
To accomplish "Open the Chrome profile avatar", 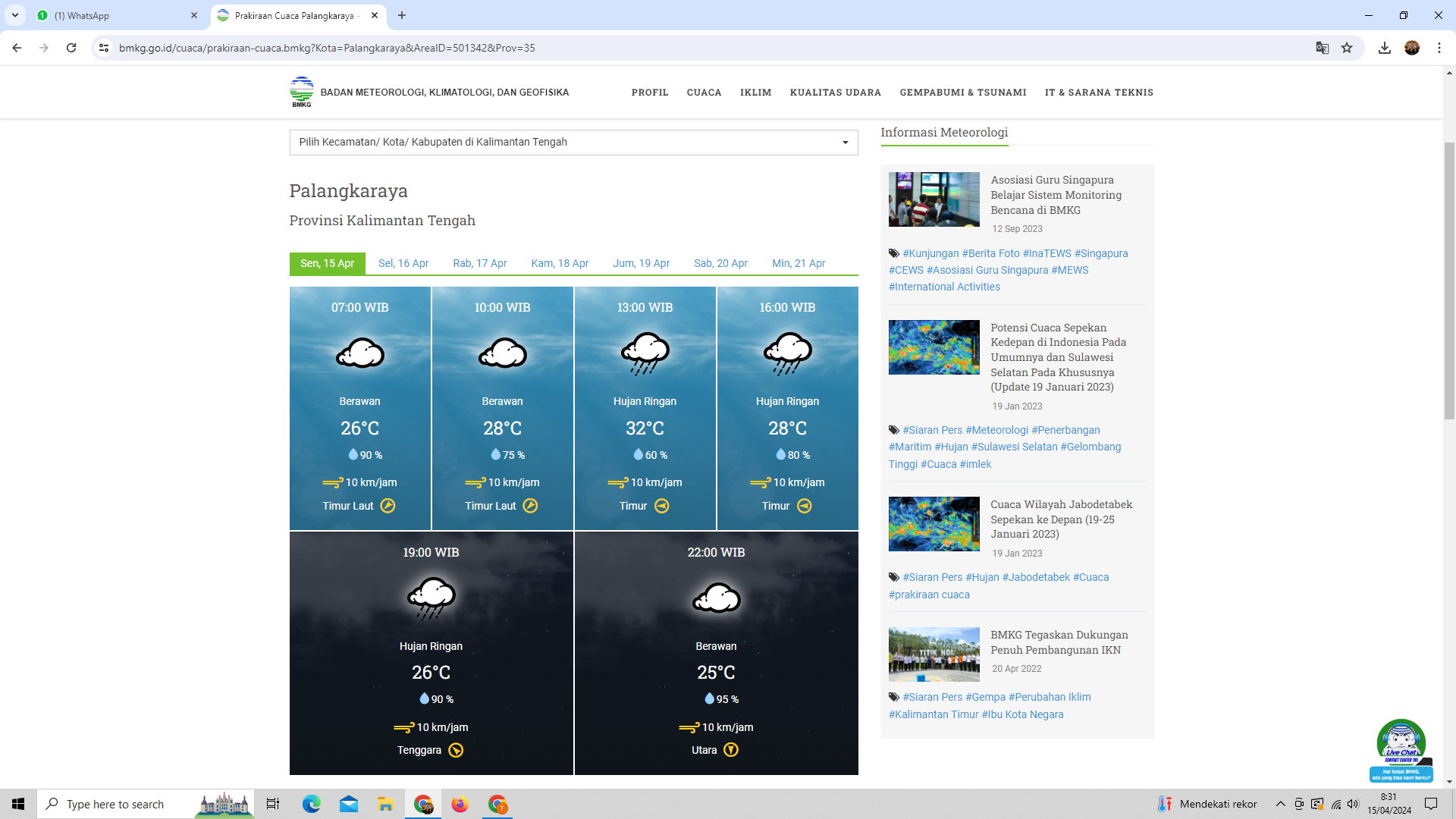I will (1412, 48).
